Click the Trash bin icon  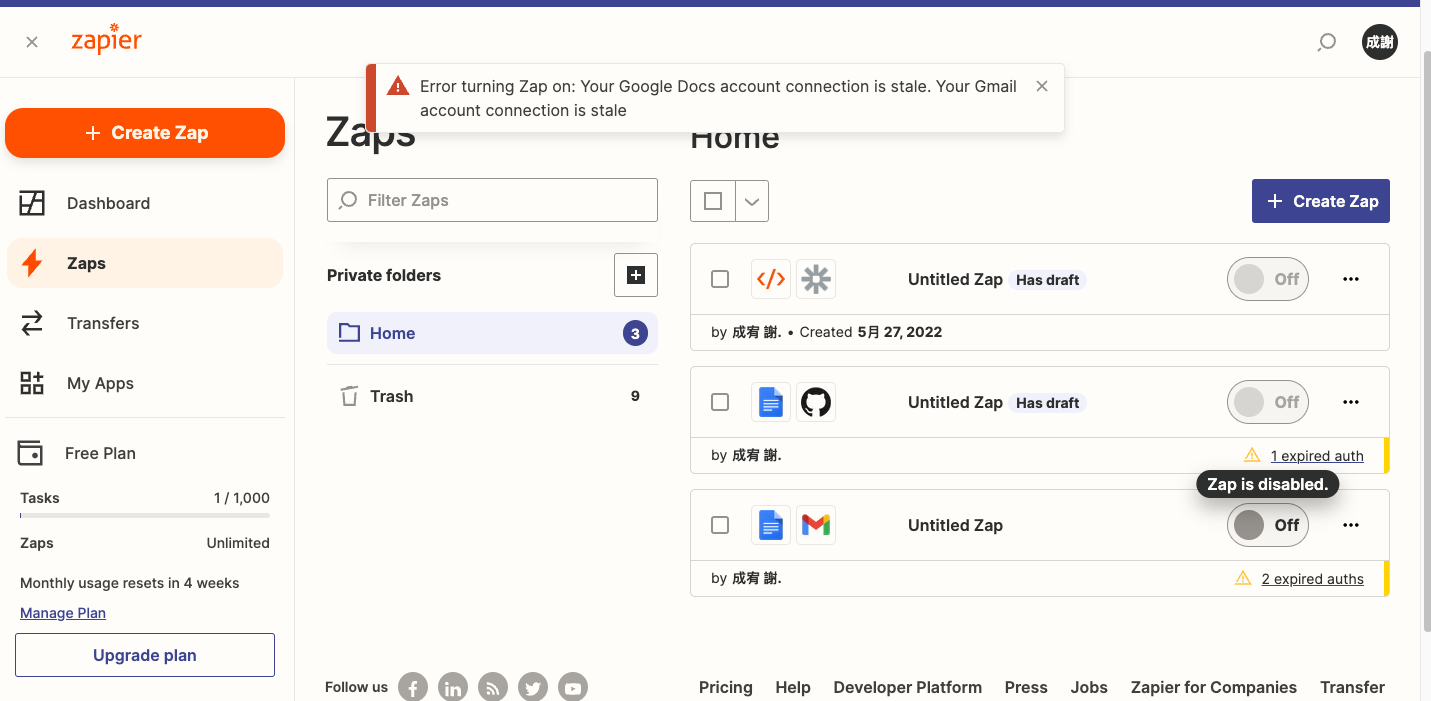click(349, 396)
